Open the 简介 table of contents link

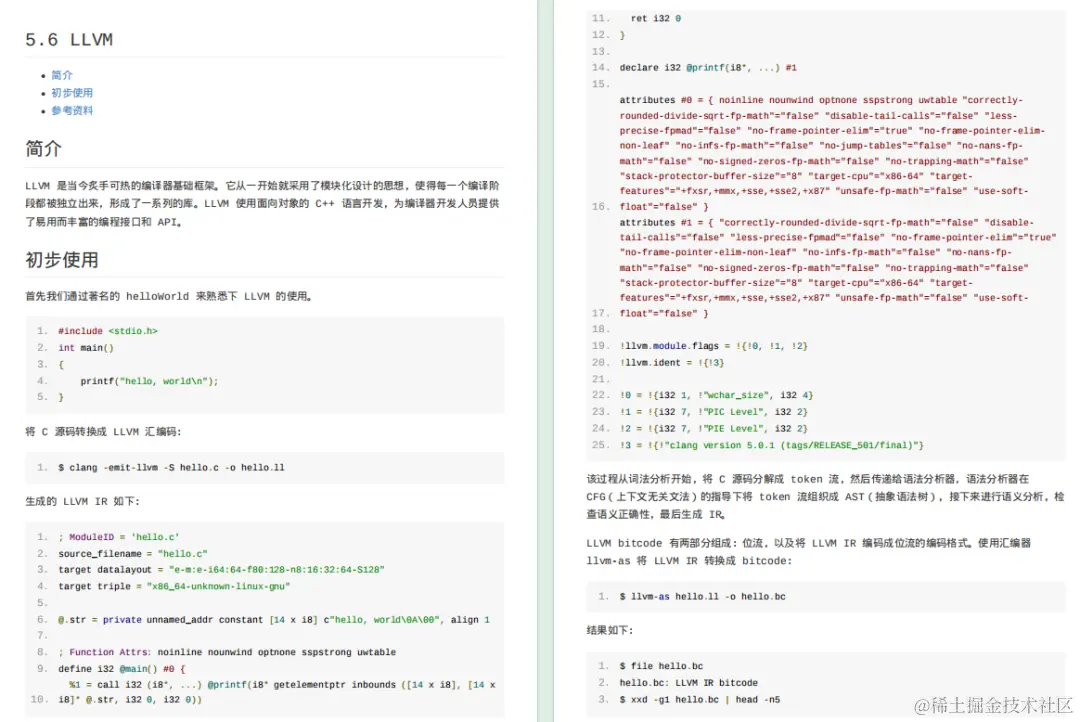(x=61, y=75)
